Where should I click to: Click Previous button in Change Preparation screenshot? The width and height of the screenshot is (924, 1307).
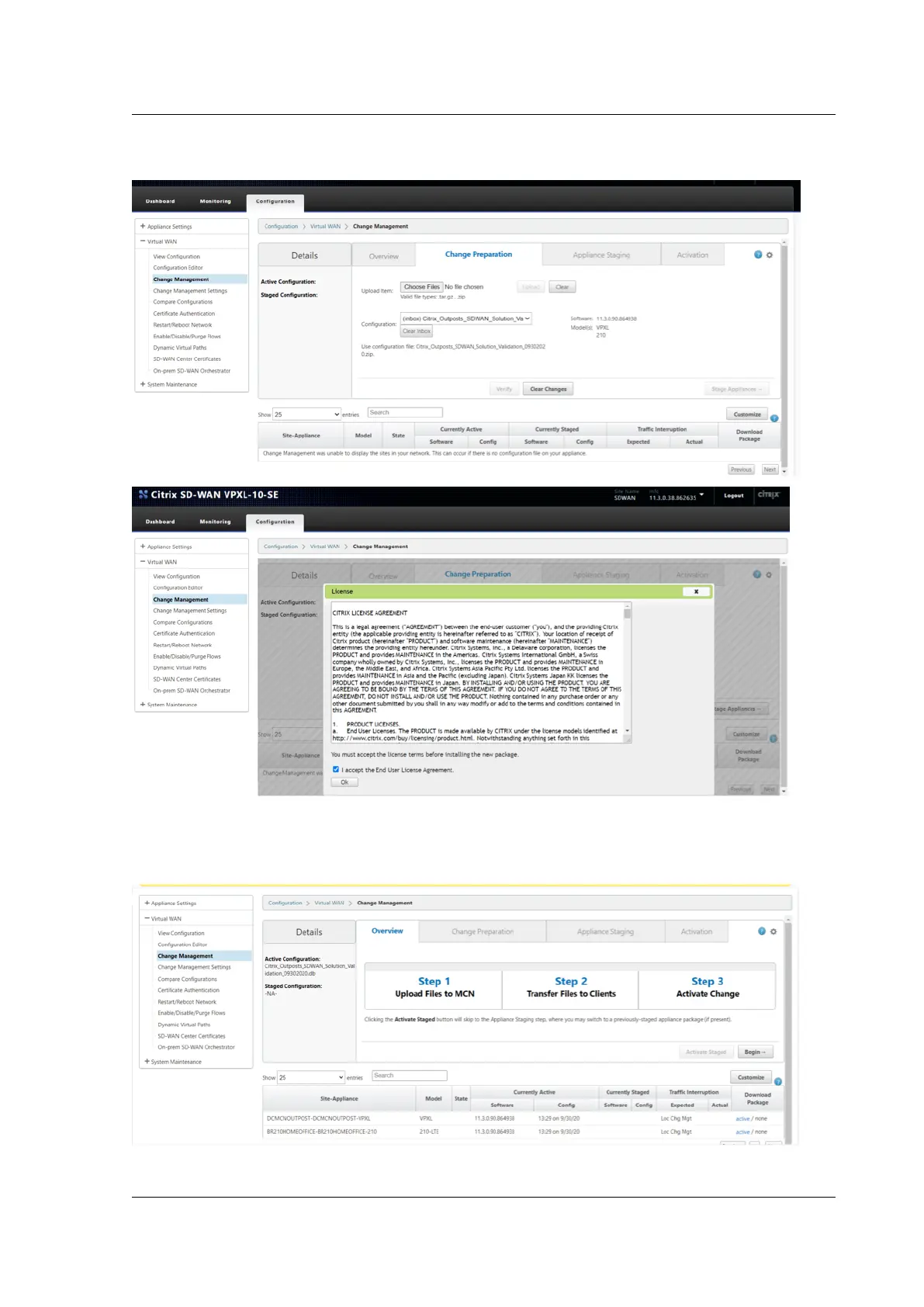click(741, 470)
